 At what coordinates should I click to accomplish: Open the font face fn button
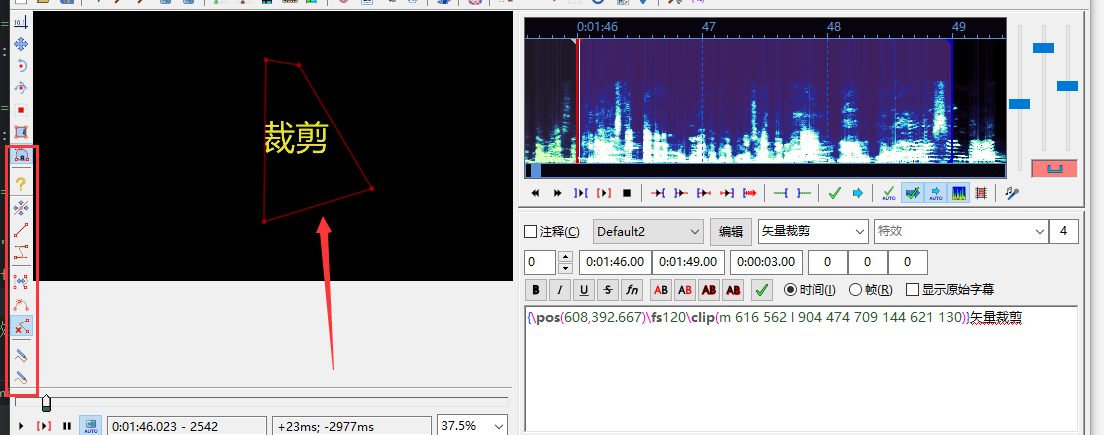click(x=632, y=290)
